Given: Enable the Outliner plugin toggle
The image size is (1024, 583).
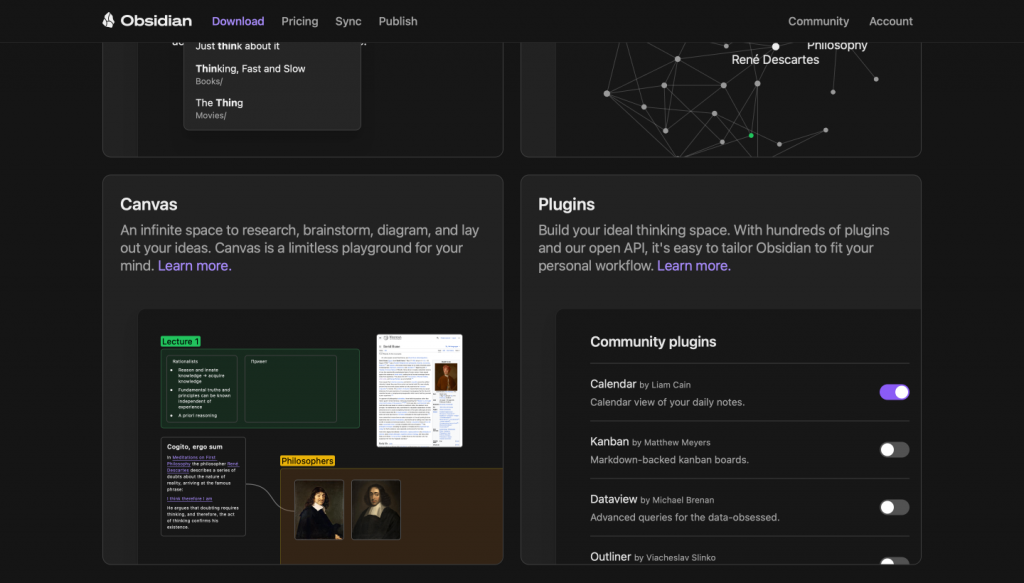Looking at the screenshot, I should click(894, 561).
